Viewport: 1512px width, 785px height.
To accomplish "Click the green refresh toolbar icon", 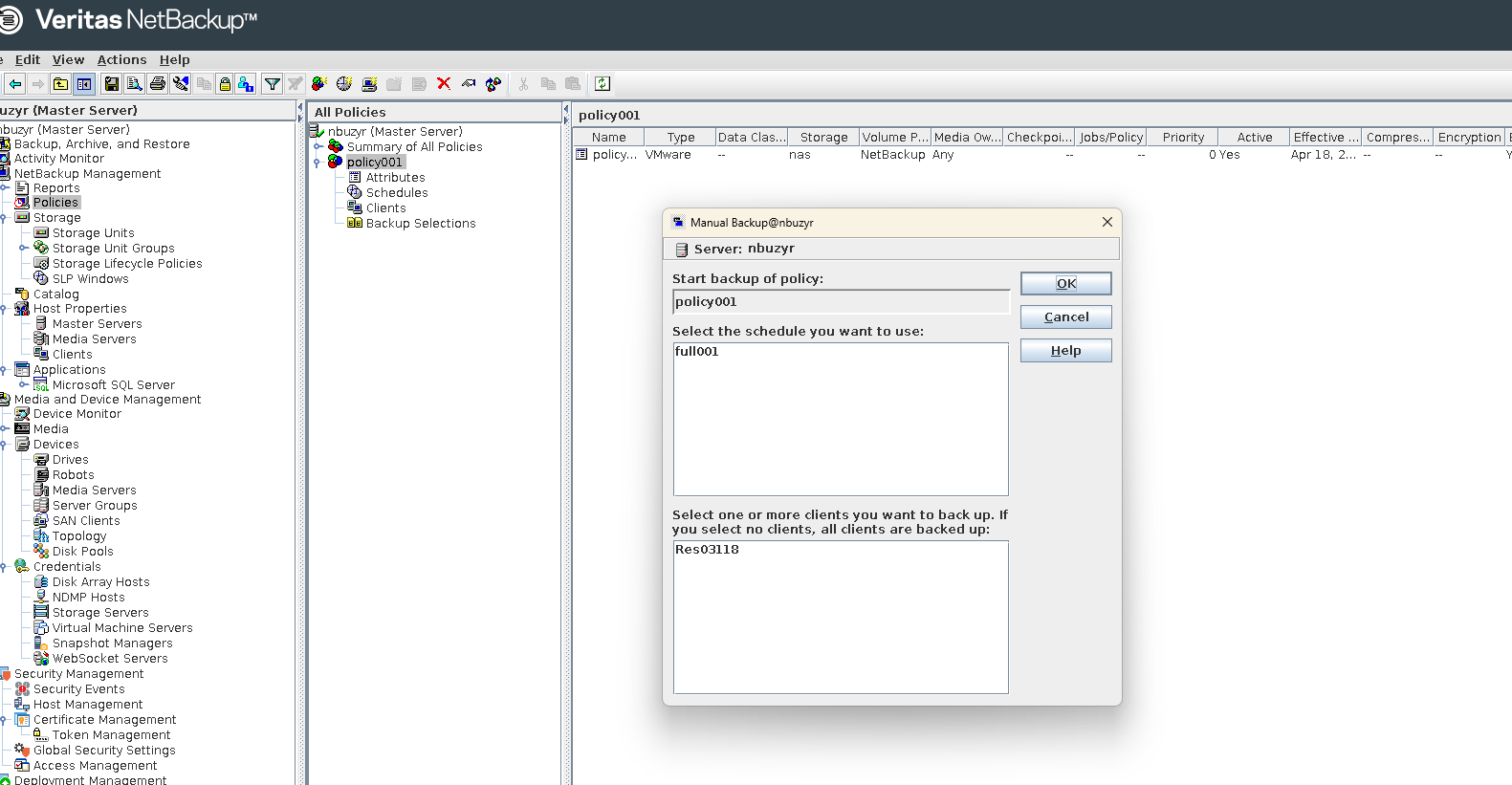I will [x=603, y=84].
